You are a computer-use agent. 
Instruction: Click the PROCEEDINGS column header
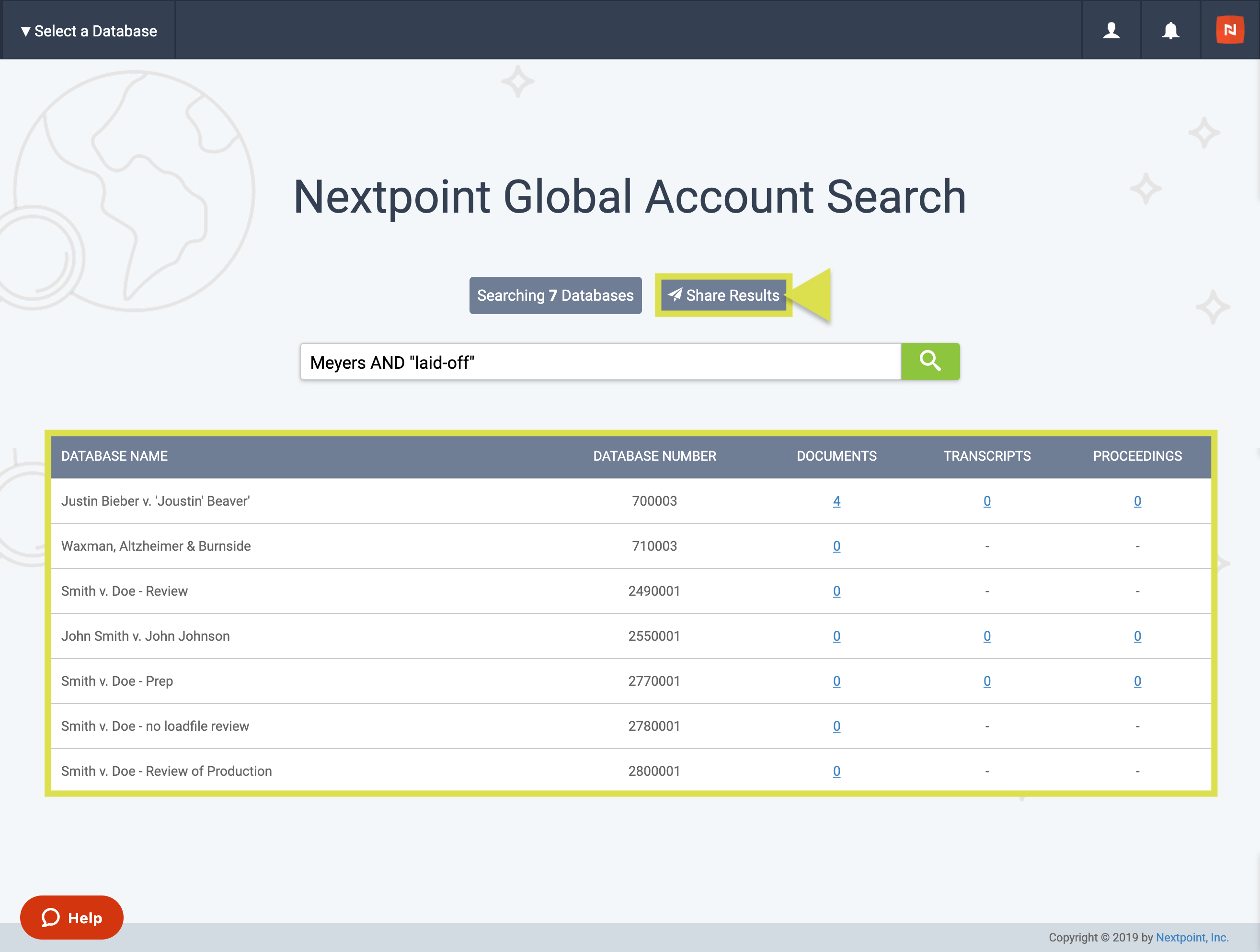coord(1137,456)
